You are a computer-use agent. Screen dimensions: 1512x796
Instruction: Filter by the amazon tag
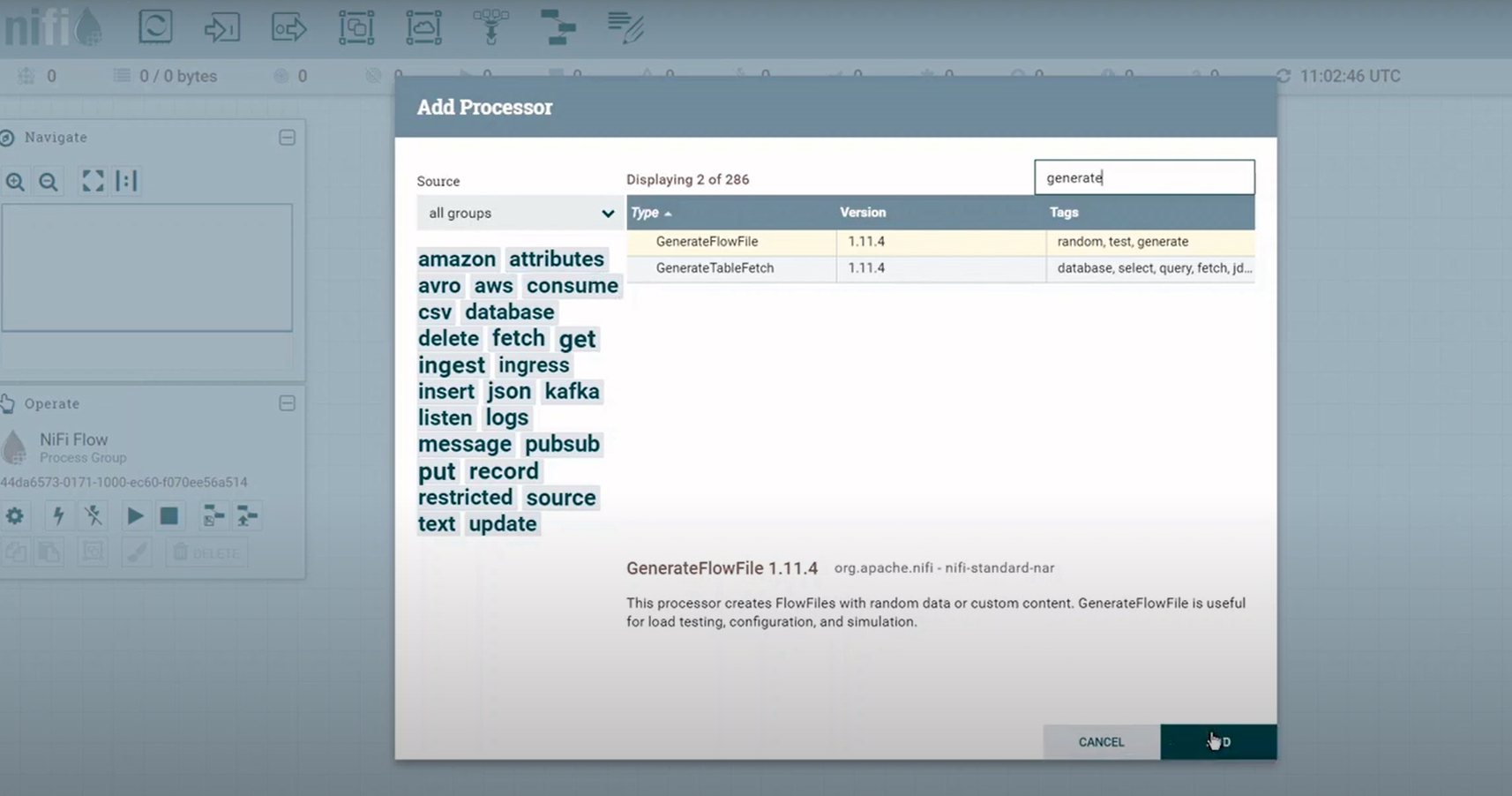[457, 259]
